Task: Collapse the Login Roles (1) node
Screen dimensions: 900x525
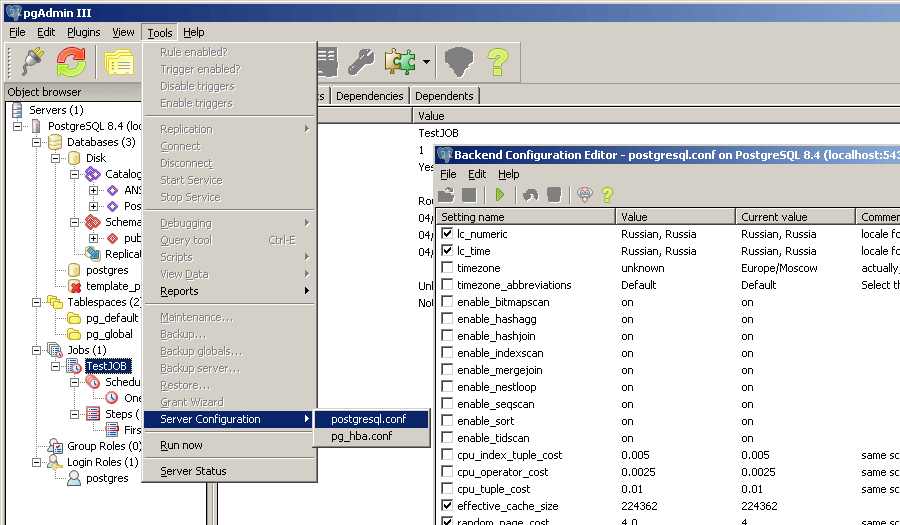Action: pos(36,462)
